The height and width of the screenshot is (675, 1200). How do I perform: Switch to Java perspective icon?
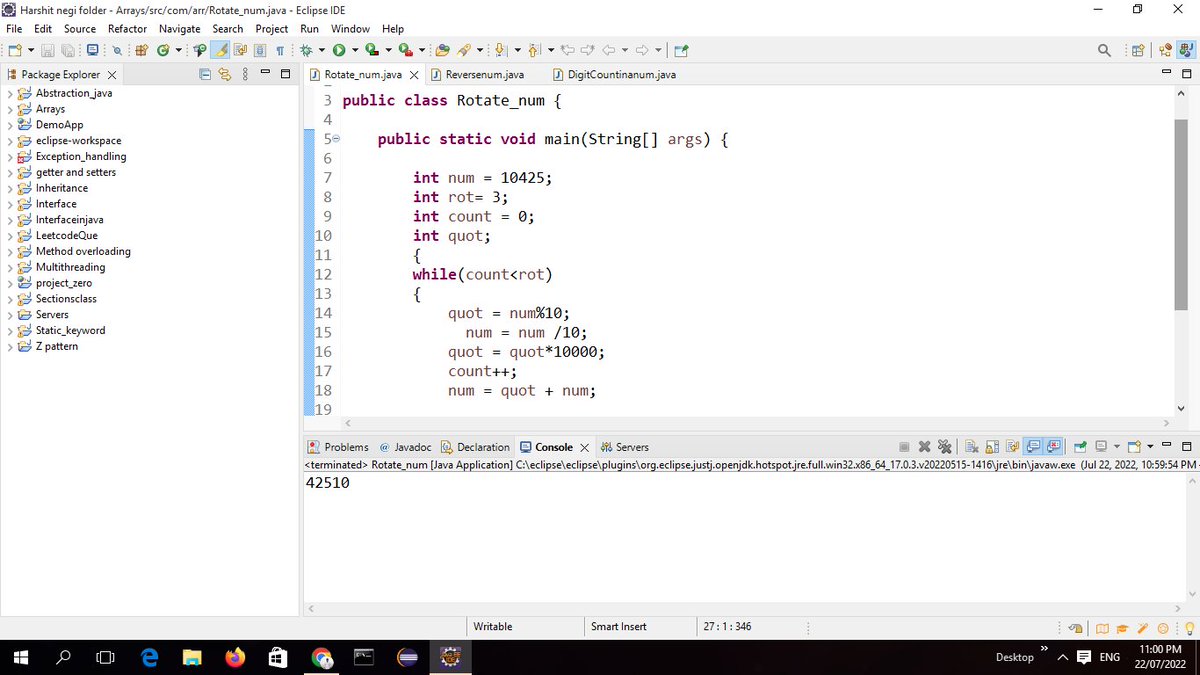tap(1184, 50)
